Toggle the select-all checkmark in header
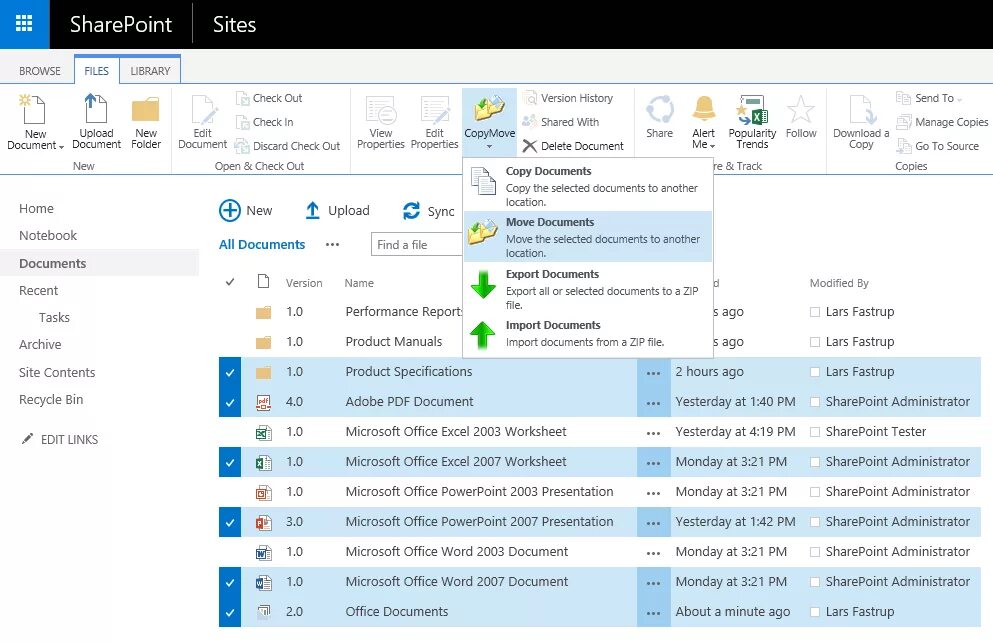This screenshot has width=993, height=643. (230, 283)
